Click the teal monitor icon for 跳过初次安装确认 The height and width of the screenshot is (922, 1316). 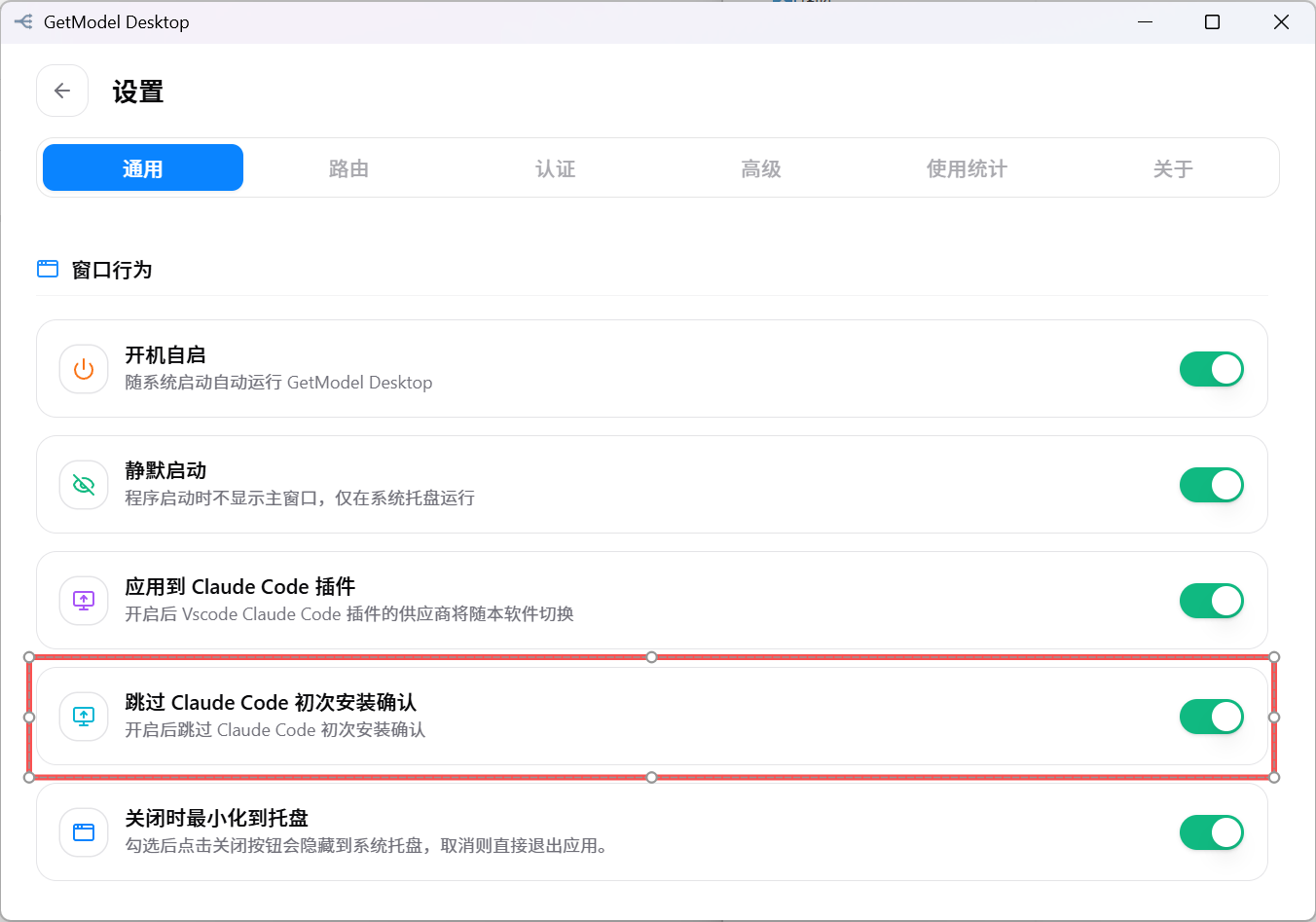pyautogui.click(x=84, y=717)
